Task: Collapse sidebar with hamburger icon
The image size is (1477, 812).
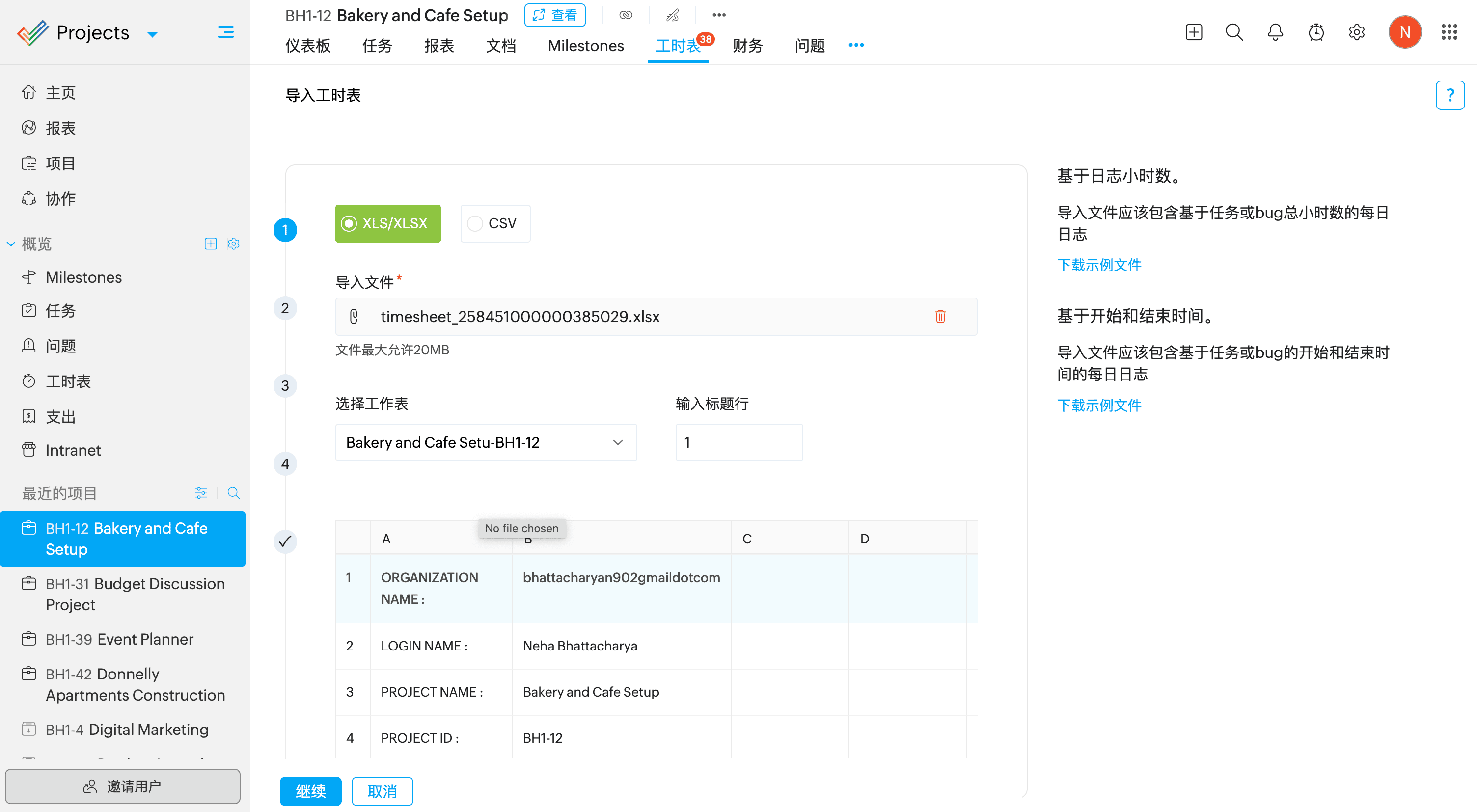Action: point(225,32)
